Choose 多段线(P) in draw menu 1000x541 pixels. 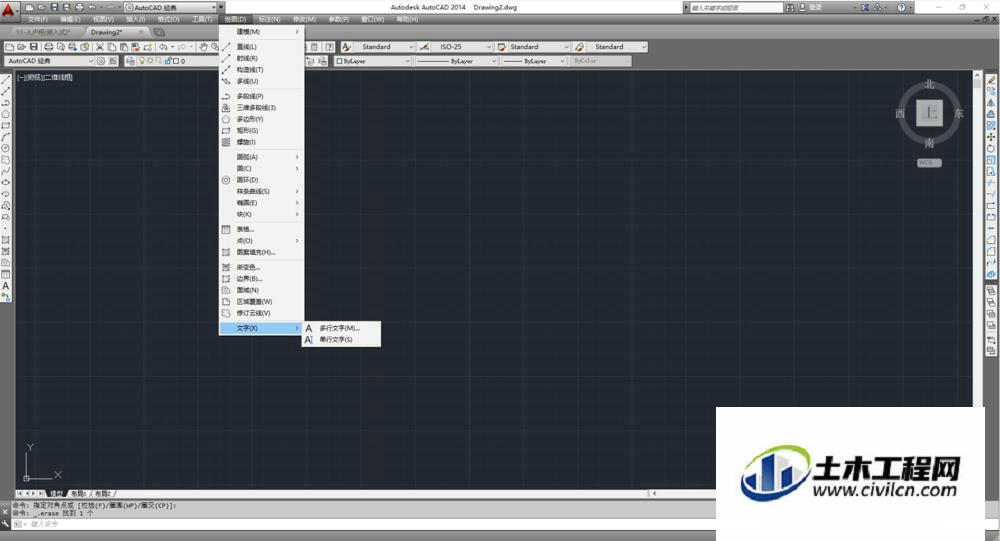(261, 96)
